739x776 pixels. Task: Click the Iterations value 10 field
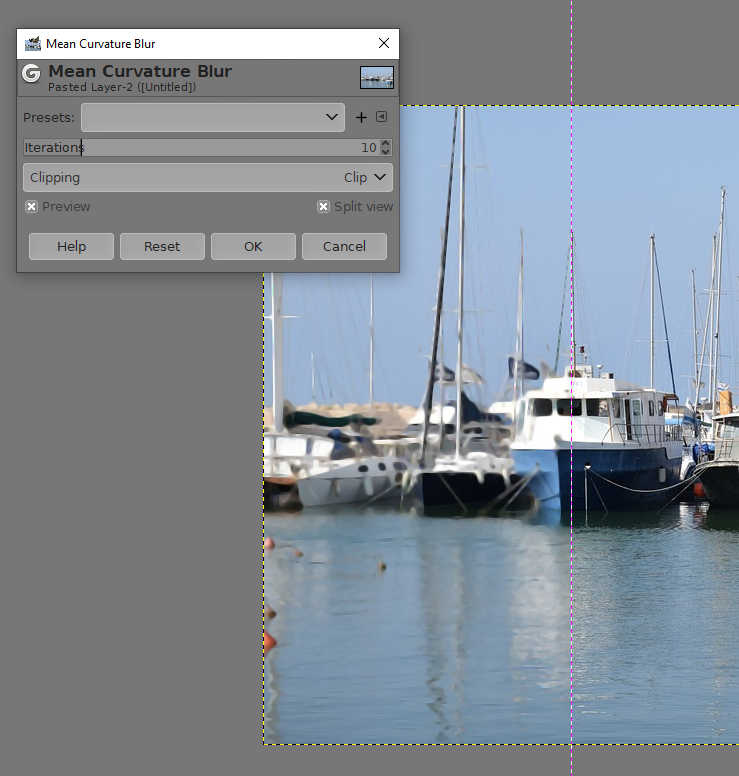tap(367, 147)
